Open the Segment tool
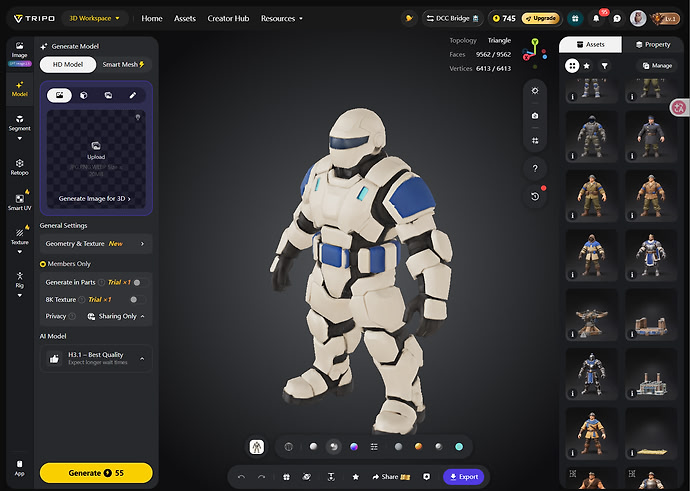The height and width of the screenshot is (491, 690). (x=19, y=123)
